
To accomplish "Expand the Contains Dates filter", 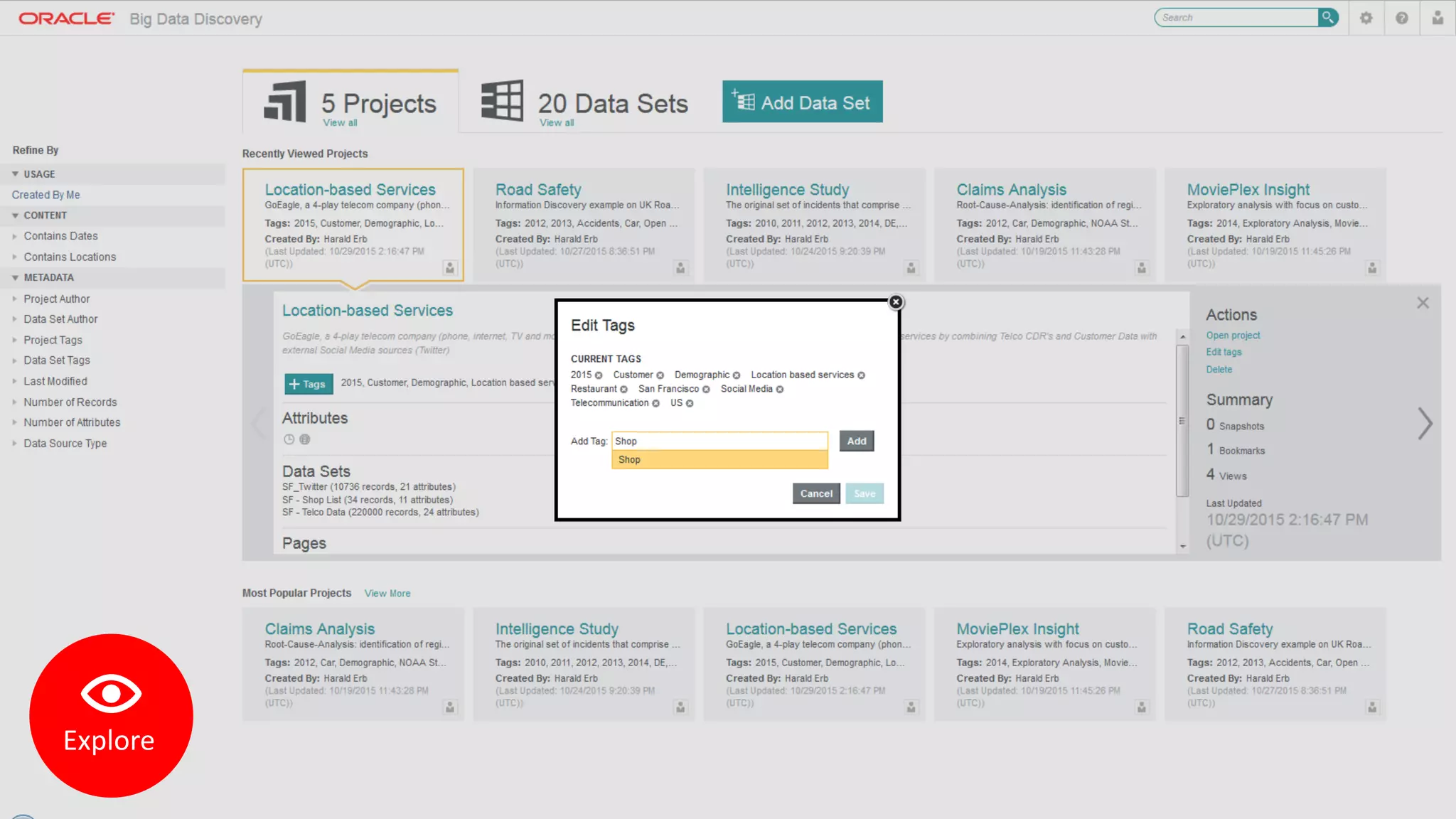I will point(60,236).
